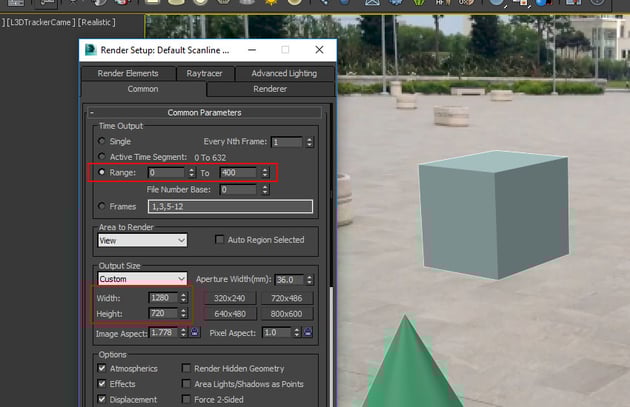This screenshot has height=407, width=630.
Task: Click the 3ds Max icon in Render Setup title bar
Action: tap(90, 50)
